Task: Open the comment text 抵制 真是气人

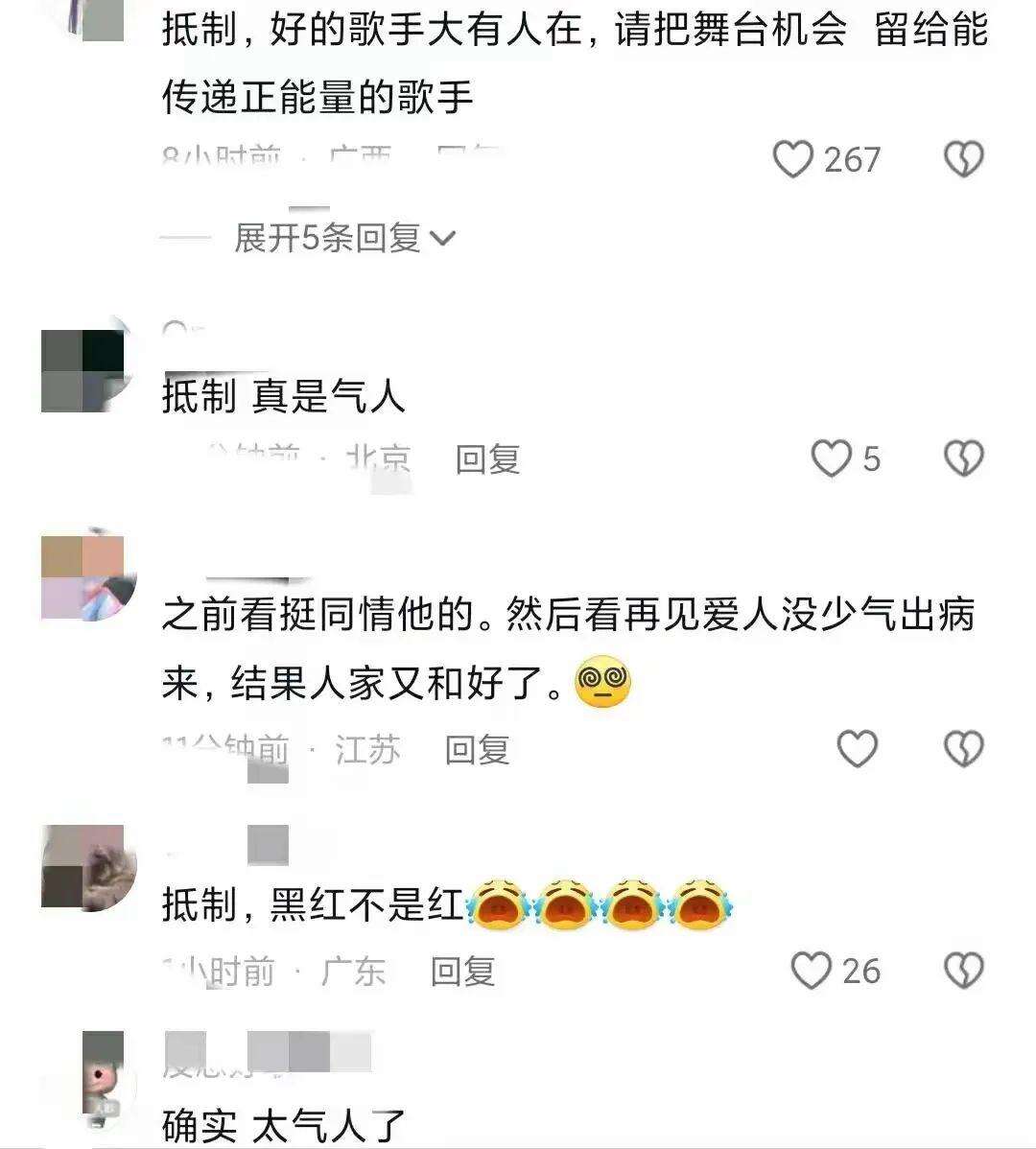Action: [x=284, y=396]
